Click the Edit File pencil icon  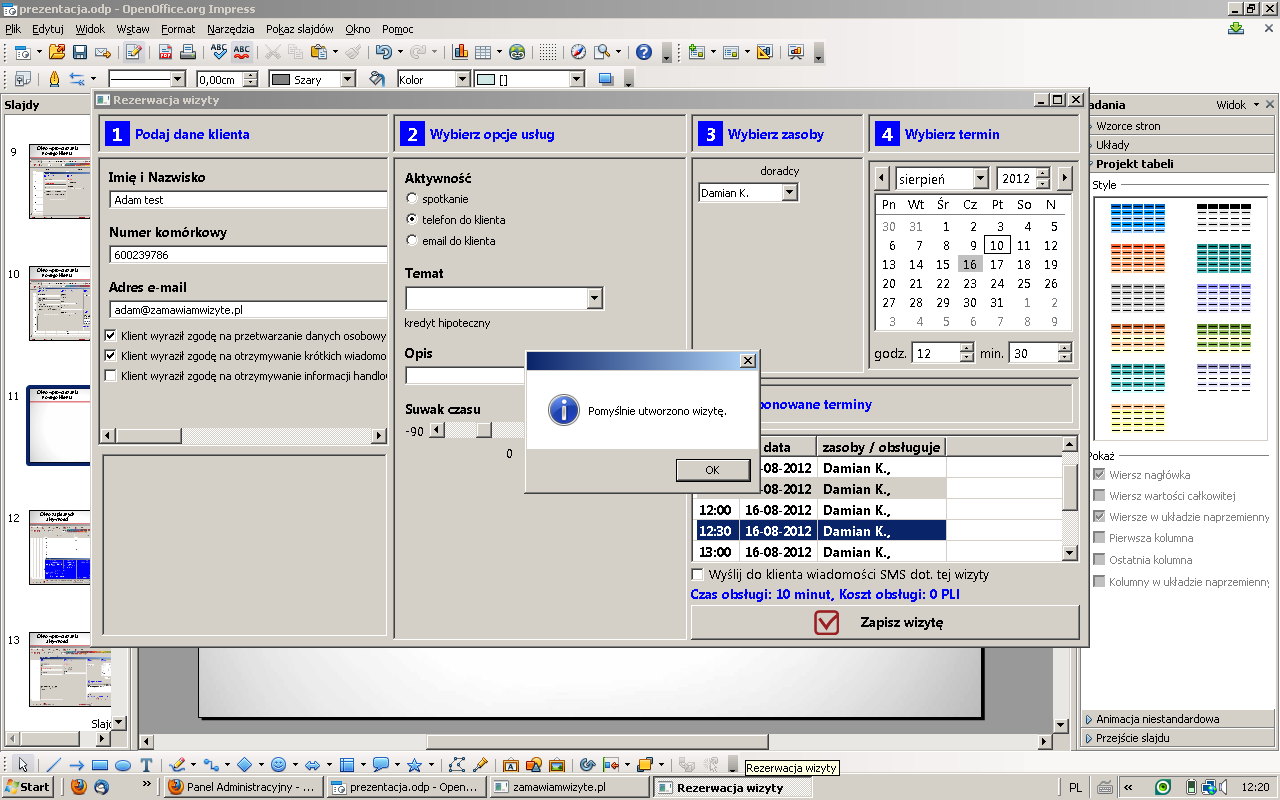pyautogui.click(x=133, y=52)
